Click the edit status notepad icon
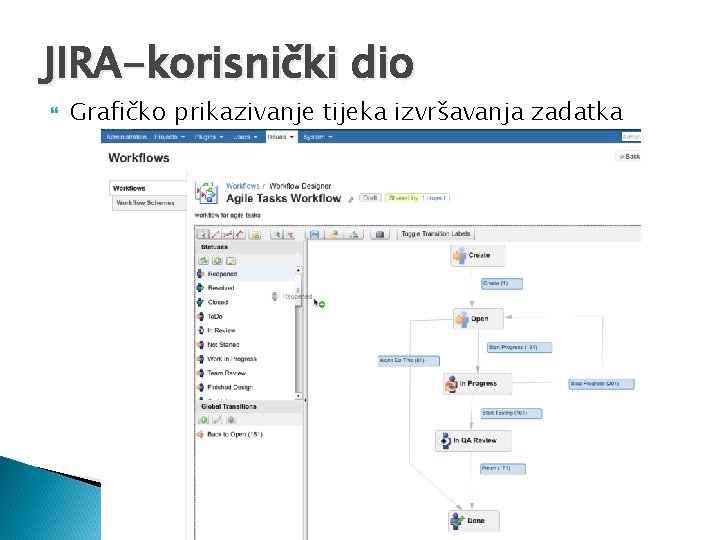The image size is (720, 540). coord(231,260)
